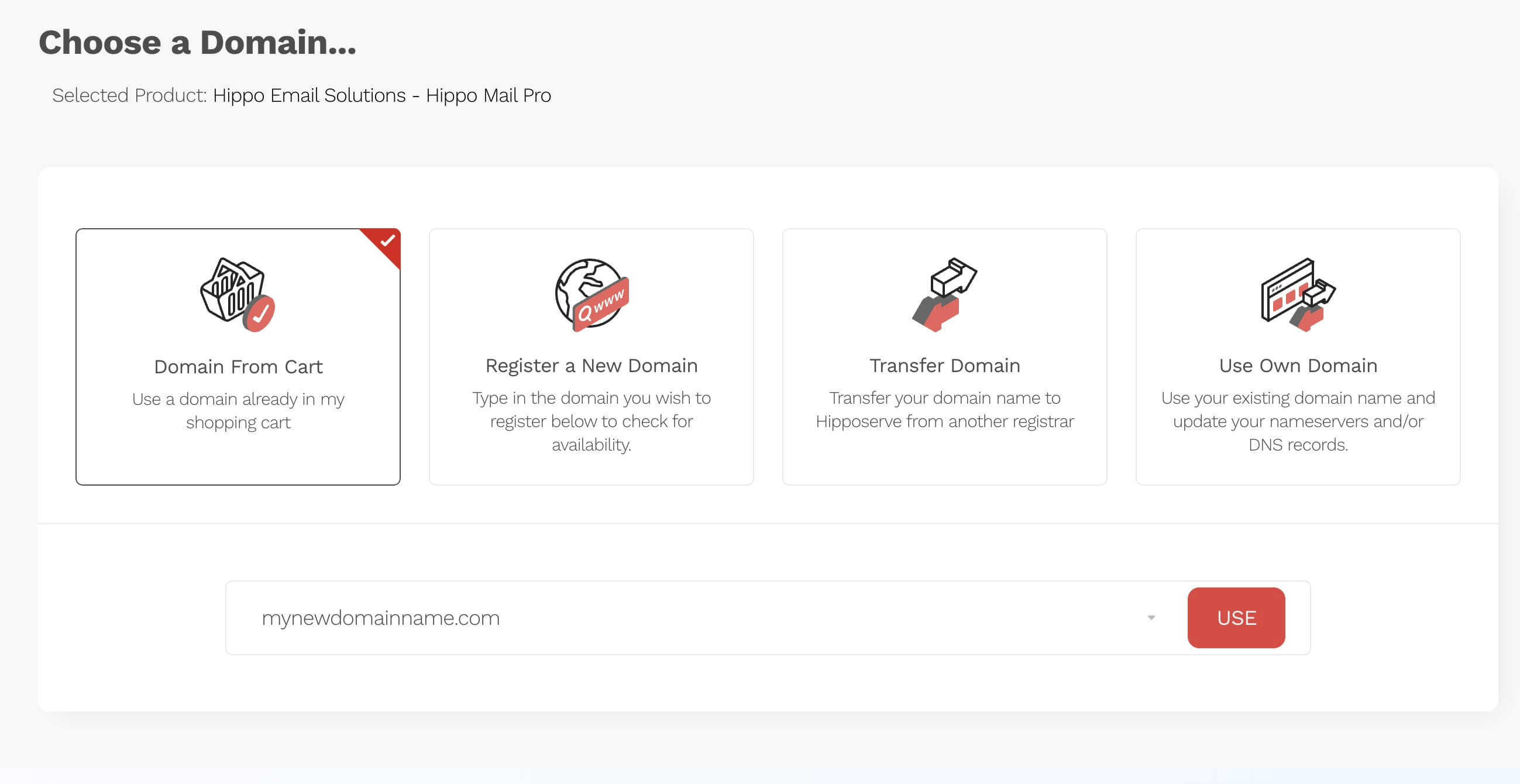
Task: Click the USE button
Action: click(x=1236, y=618)
